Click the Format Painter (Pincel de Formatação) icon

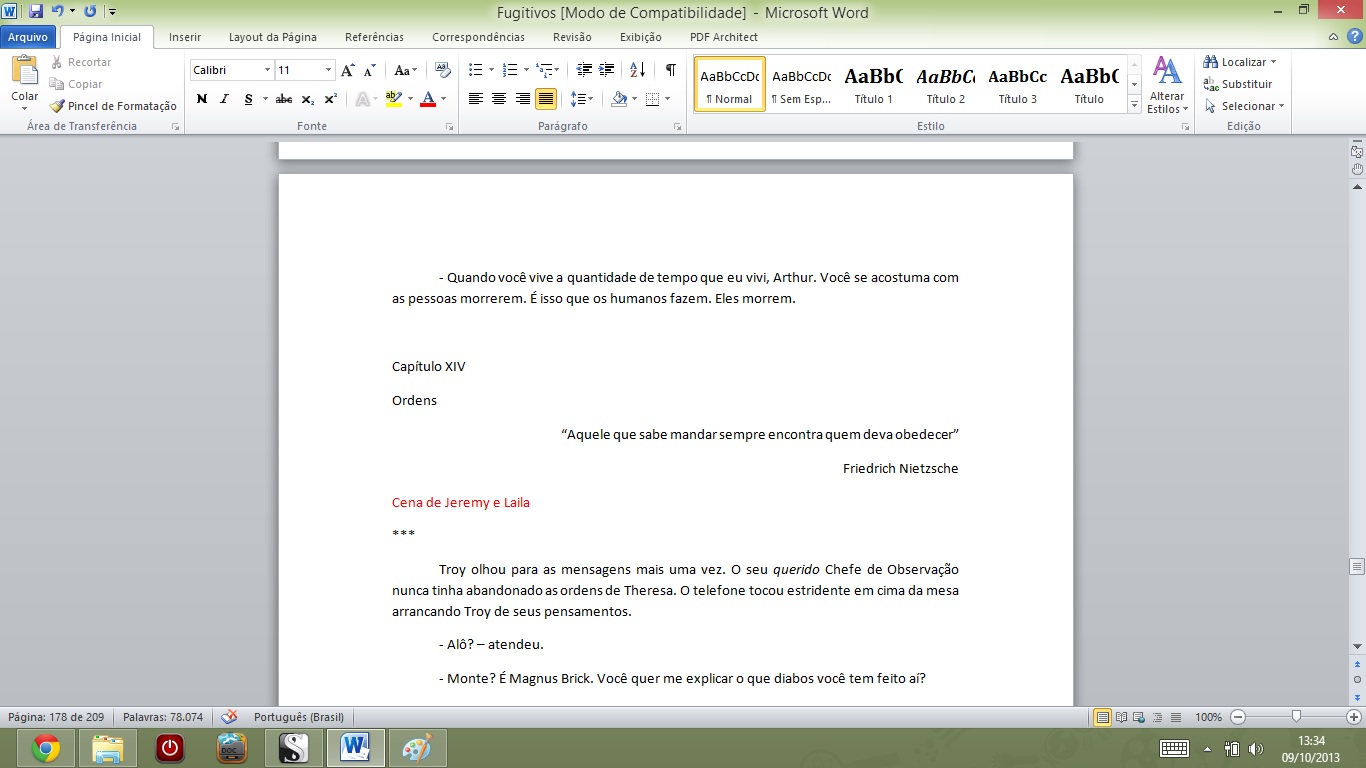(x=58, y=106)
